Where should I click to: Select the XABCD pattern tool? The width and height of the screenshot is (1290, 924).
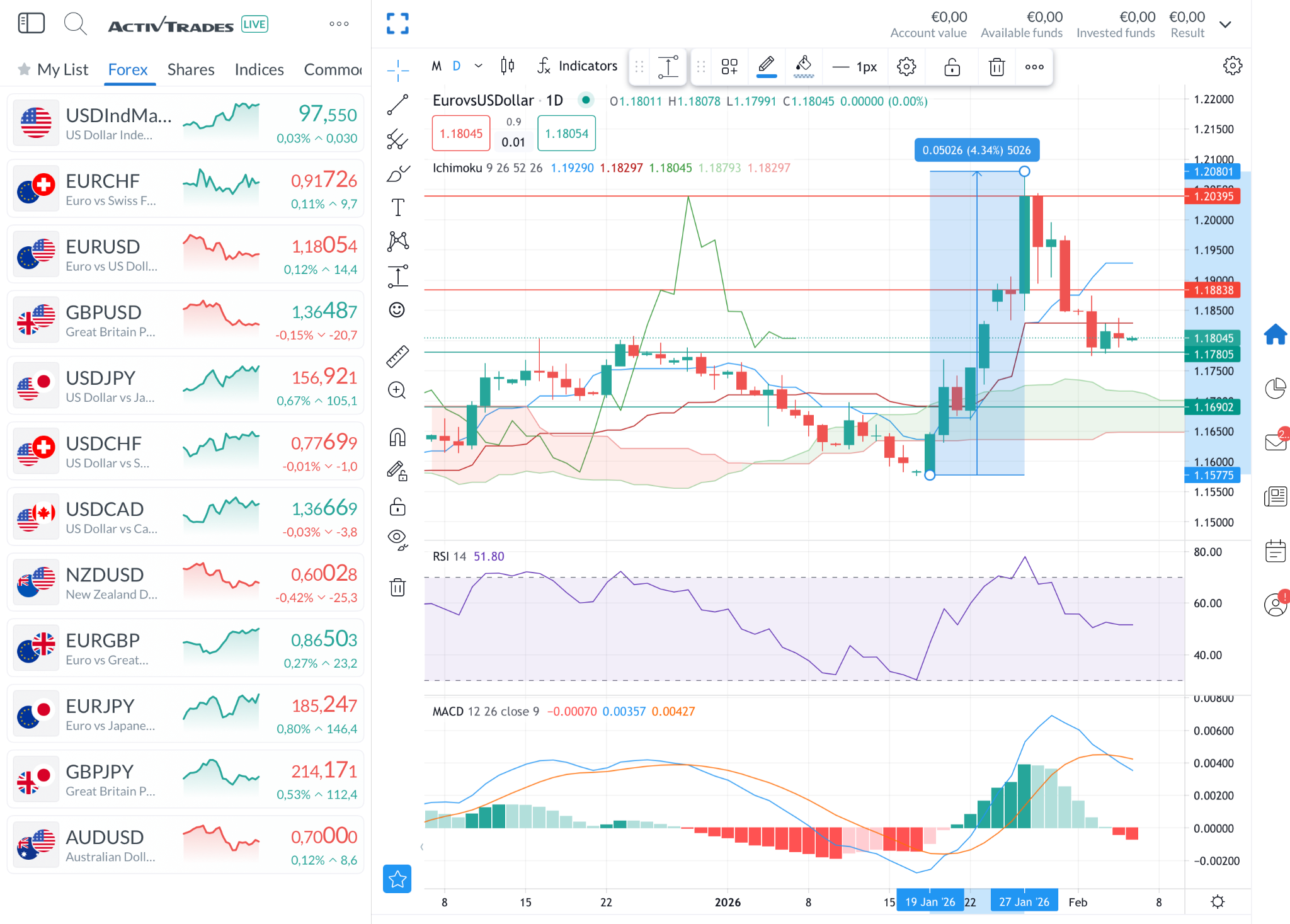coord(397,241)
